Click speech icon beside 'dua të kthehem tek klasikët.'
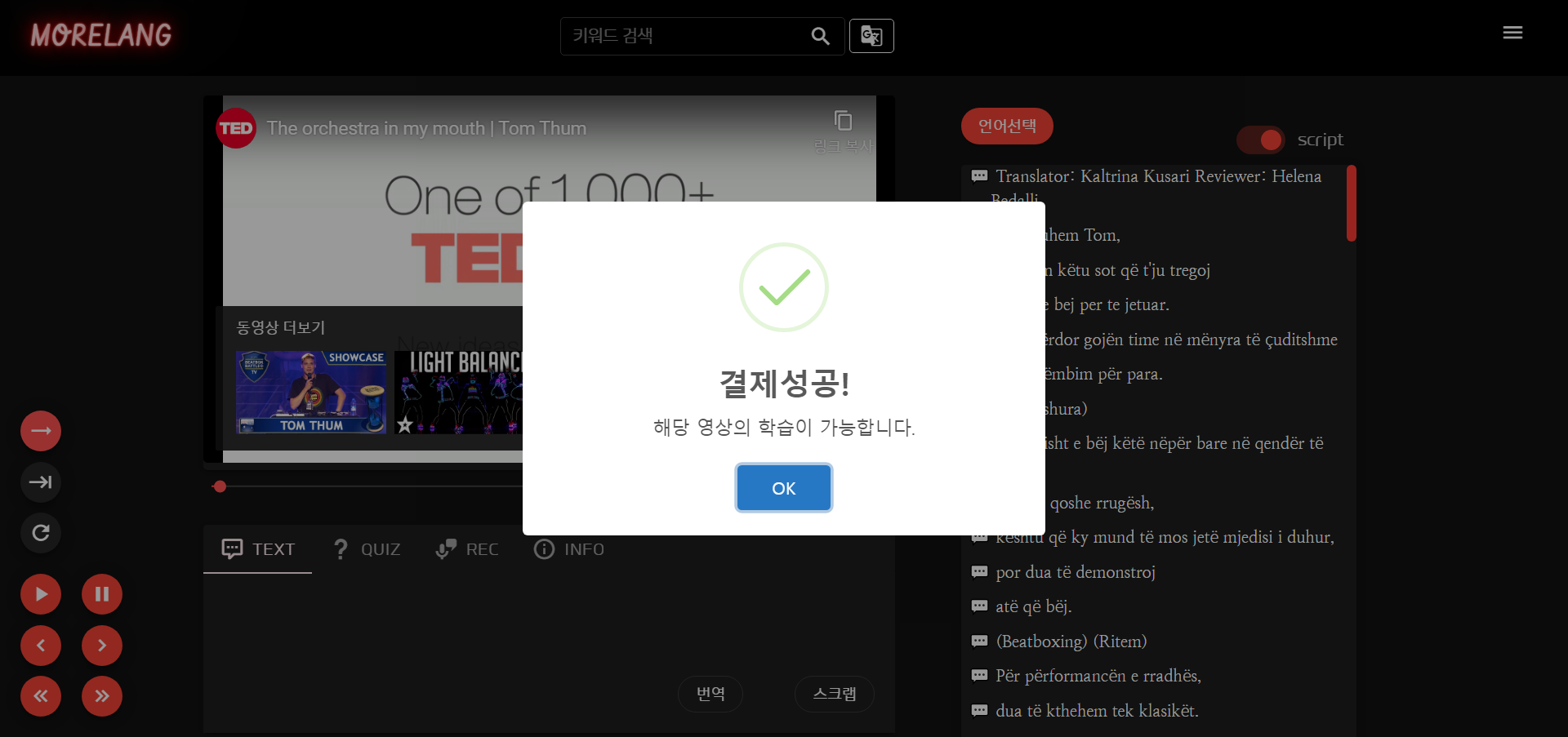The image size is (1568, 737). coord(979,711)
